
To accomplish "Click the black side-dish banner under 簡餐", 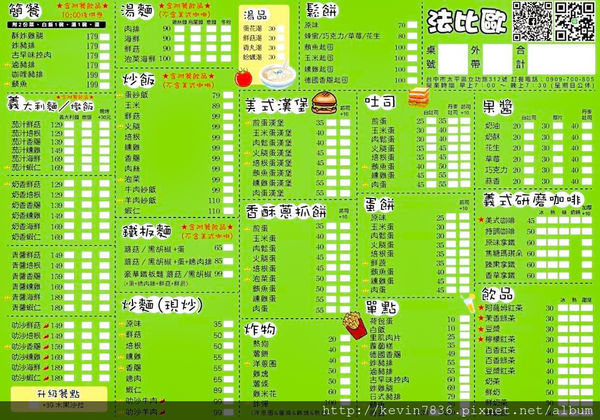I will pyautogui.click(x=56, y=25).
